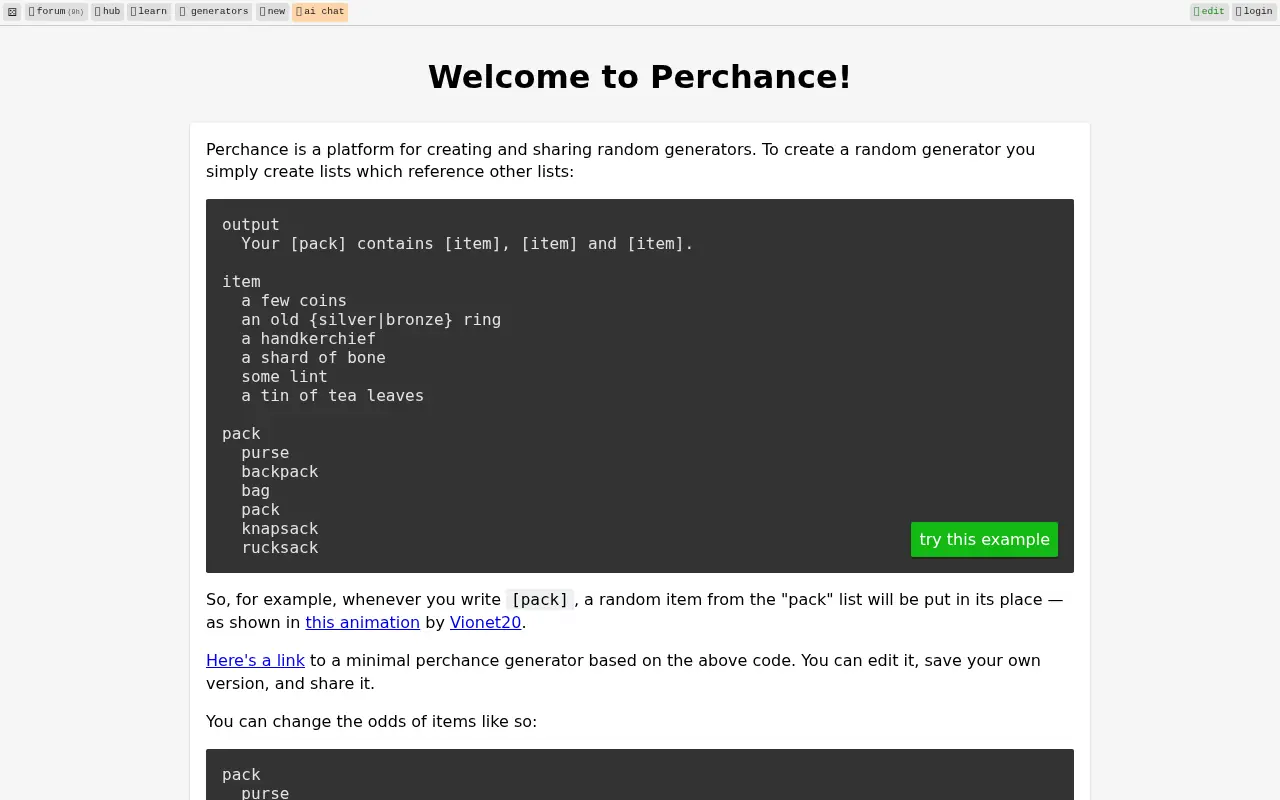Open the grid menu icon at top-left
This screenshot has width=1280, height=800.
click(x=12, y=11)
